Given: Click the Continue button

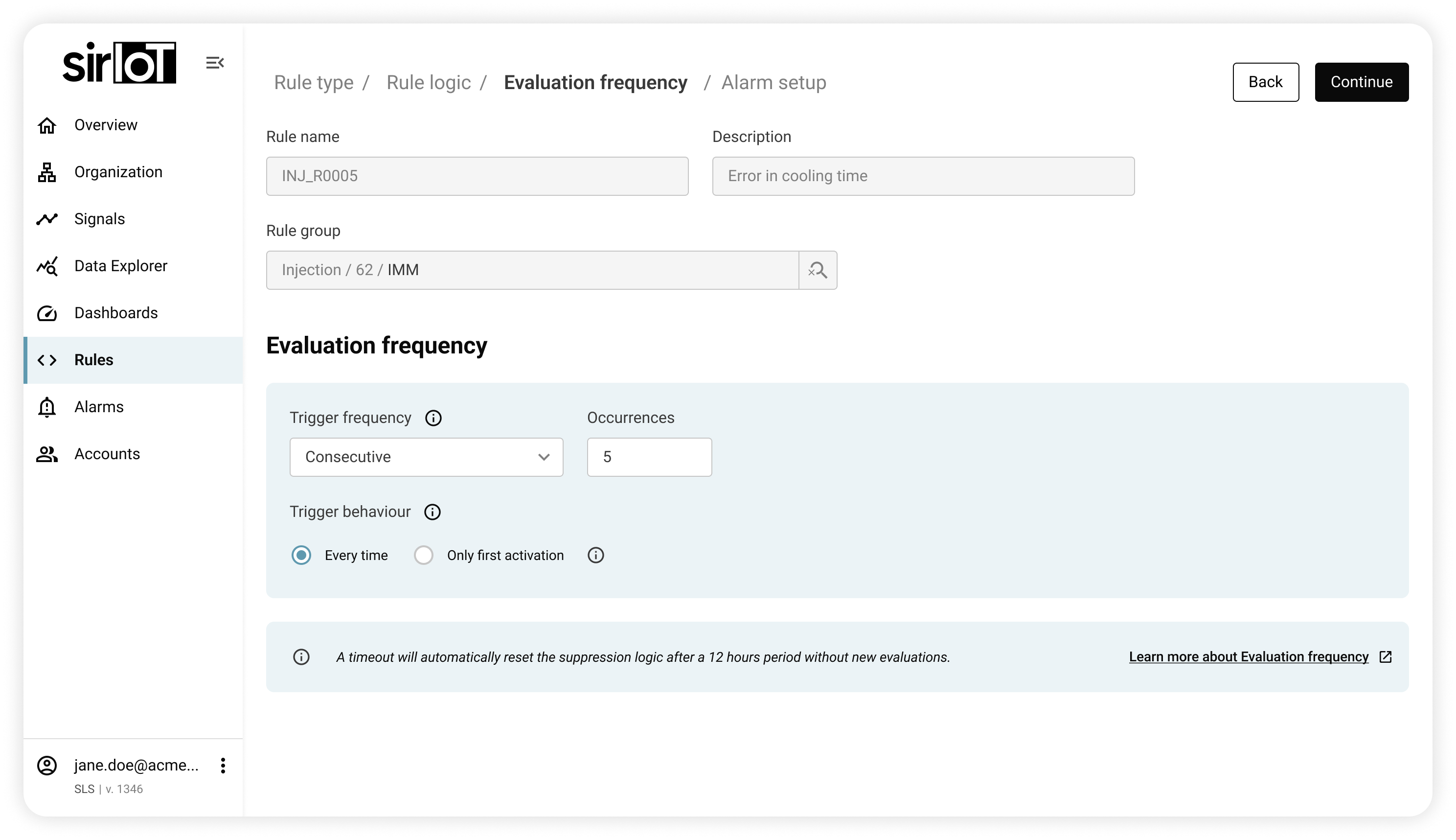Looking at the screenshot, I should [1361, 82].
